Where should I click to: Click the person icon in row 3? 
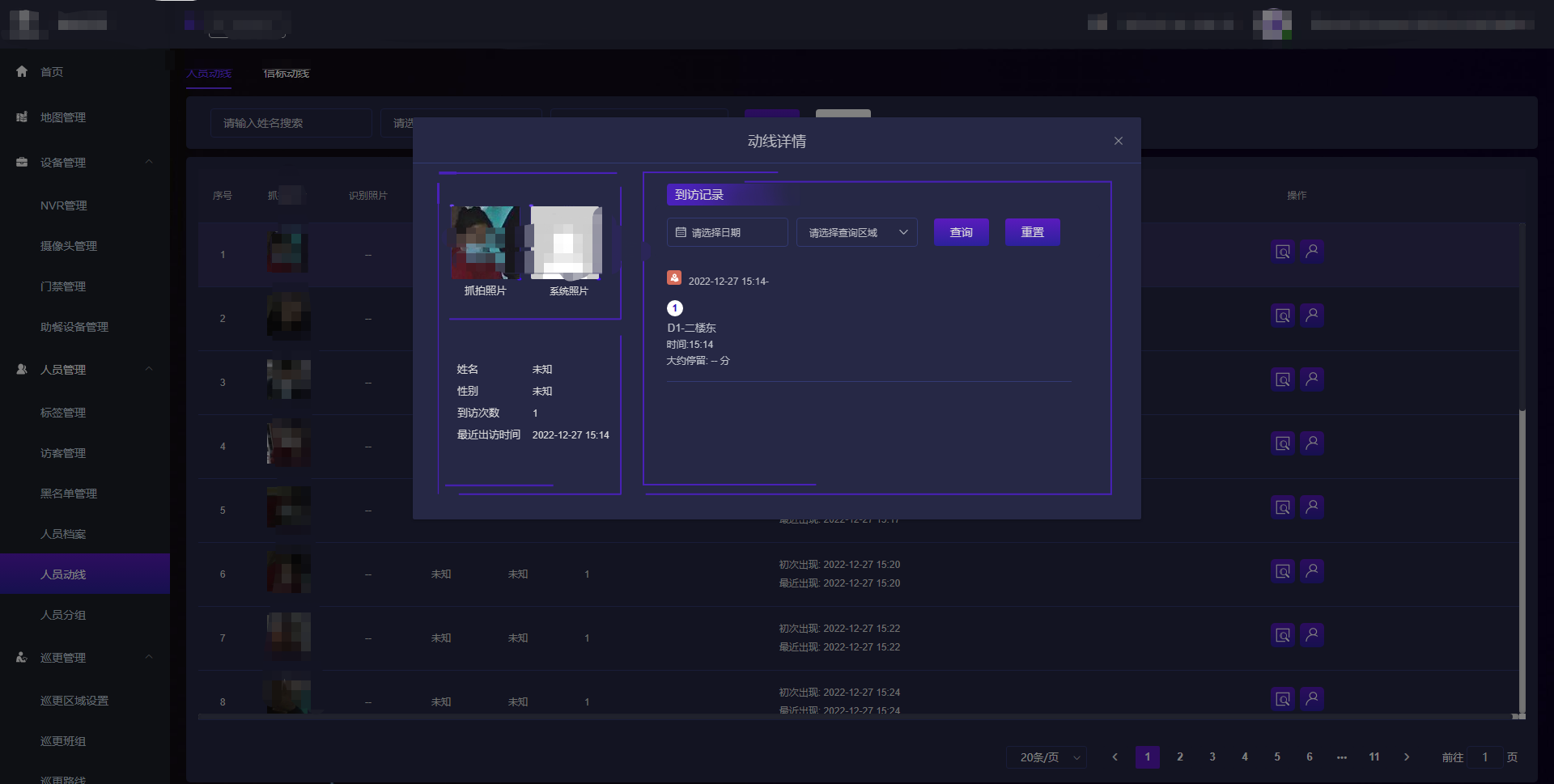[x=1312, y=379]
